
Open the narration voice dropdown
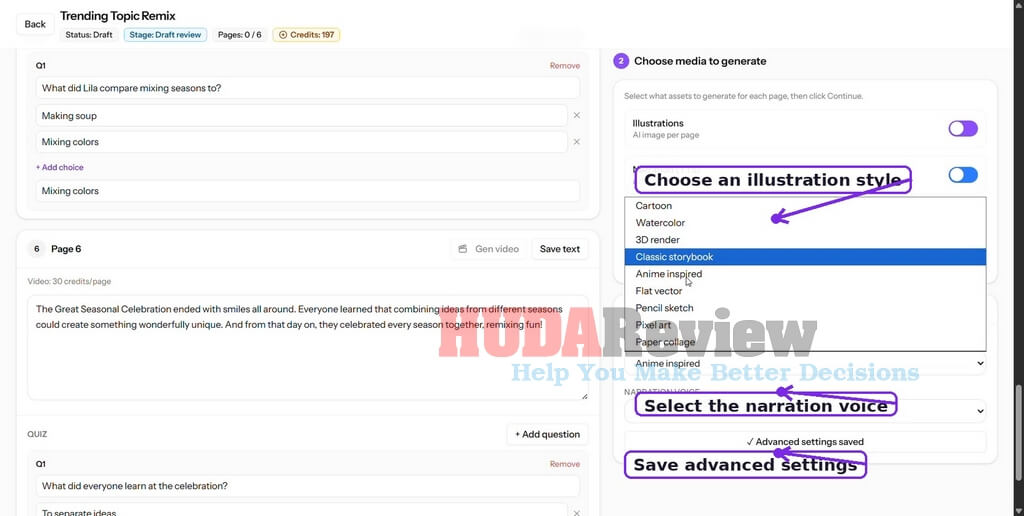[805, 411]
